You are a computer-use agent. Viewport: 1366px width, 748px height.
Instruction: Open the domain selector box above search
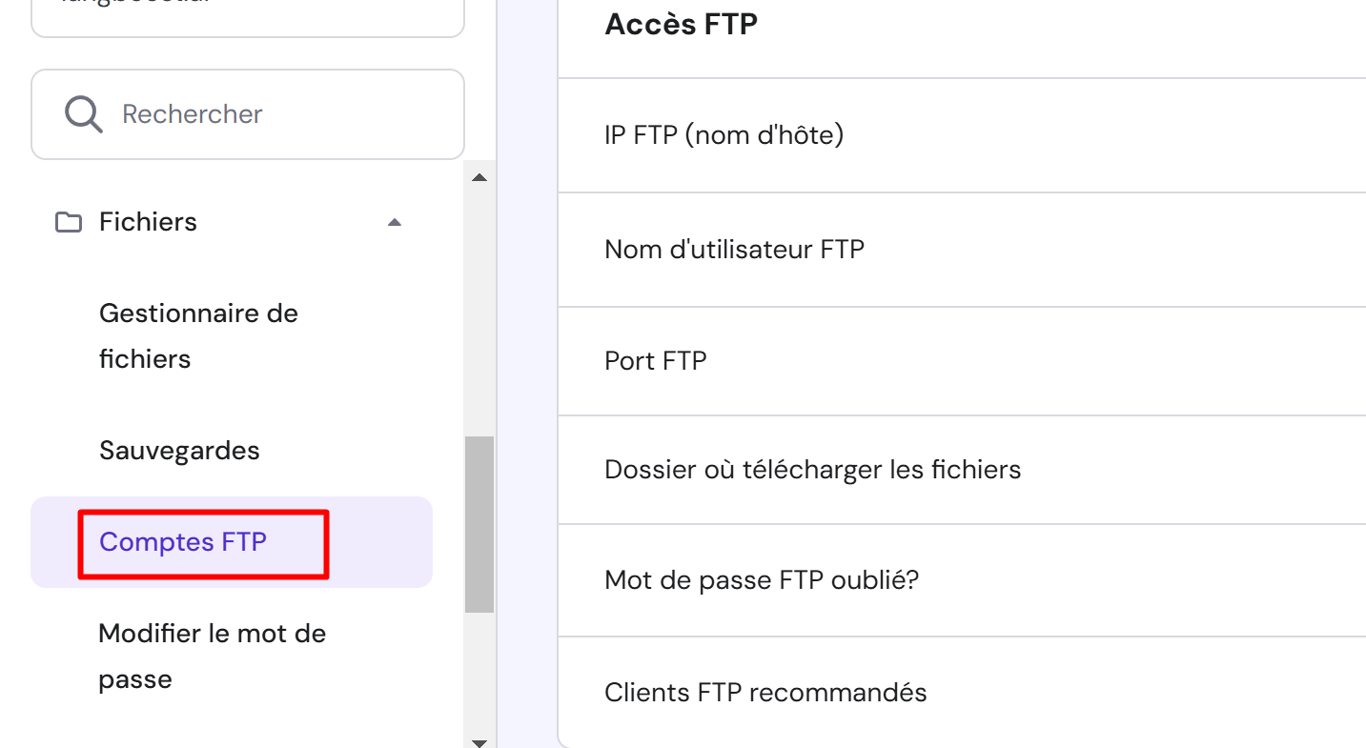(x=247, y=14)
